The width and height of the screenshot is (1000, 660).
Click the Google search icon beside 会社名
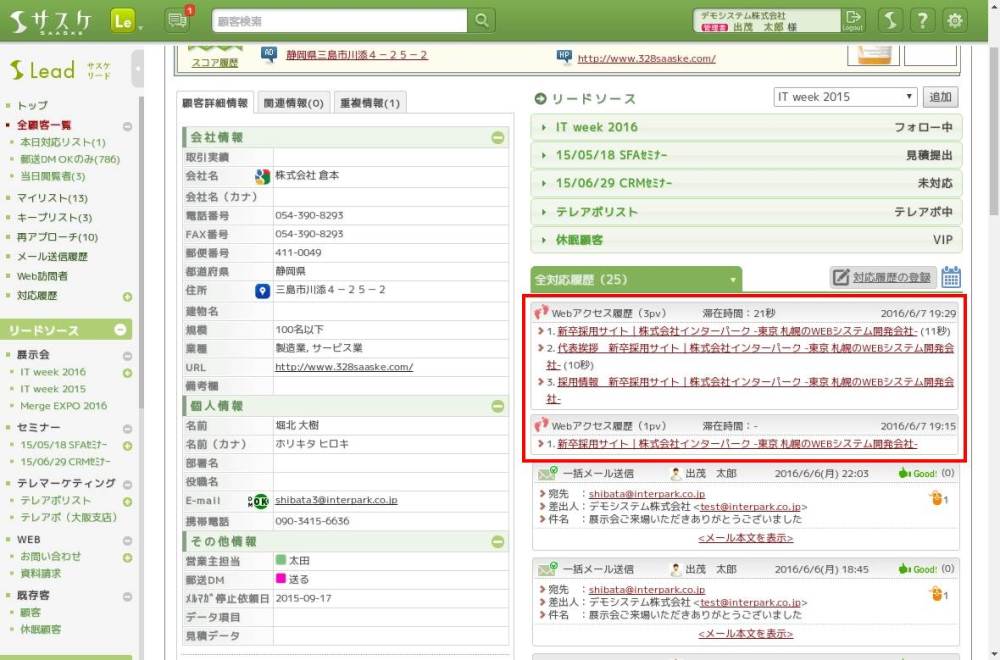(x=262, y=176)
